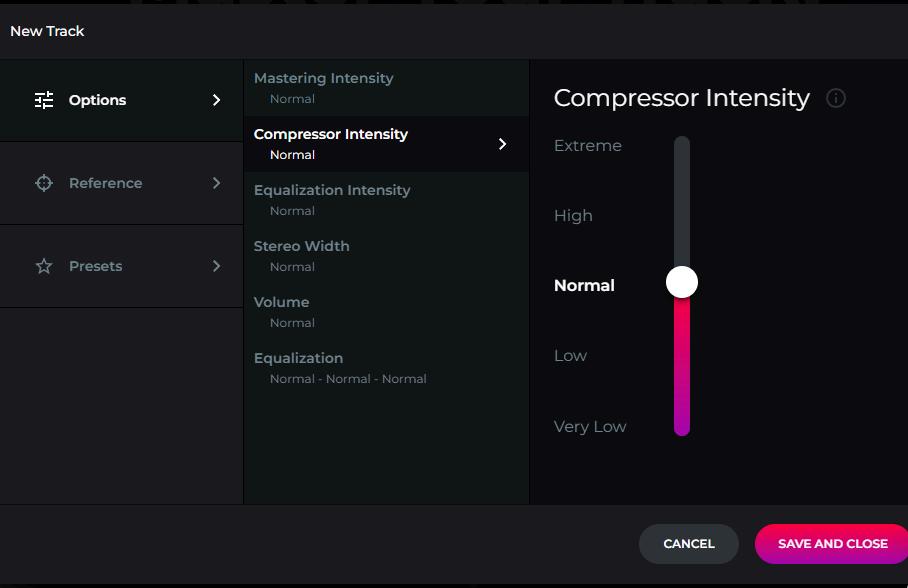Open the Equalization Normal - Normal - Normal setting
908x588 pixels.
pyautogui.click(x=340, y=367)
